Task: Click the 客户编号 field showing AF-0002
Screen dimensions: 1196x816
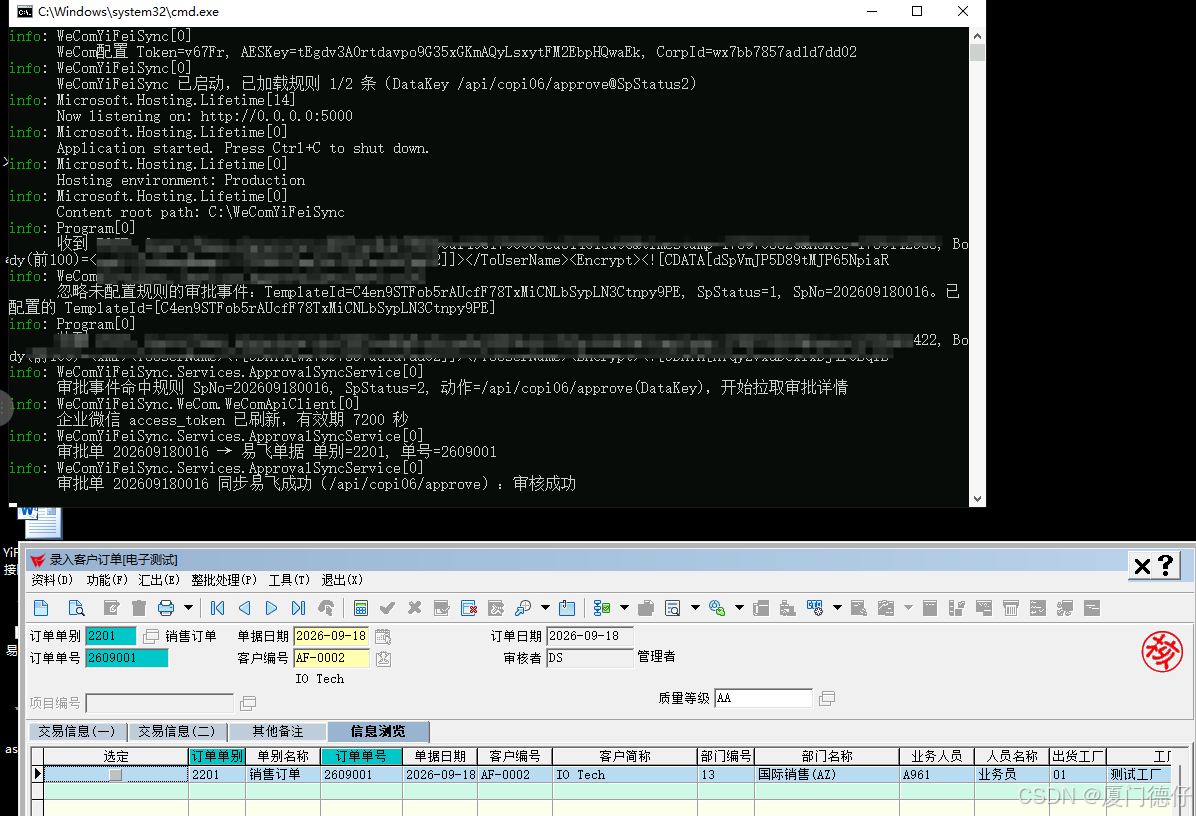Action: click(x=331, y=658)
